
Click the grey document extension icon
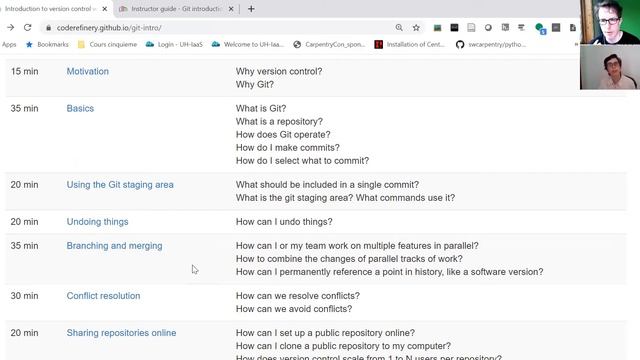tap(471, 28)
